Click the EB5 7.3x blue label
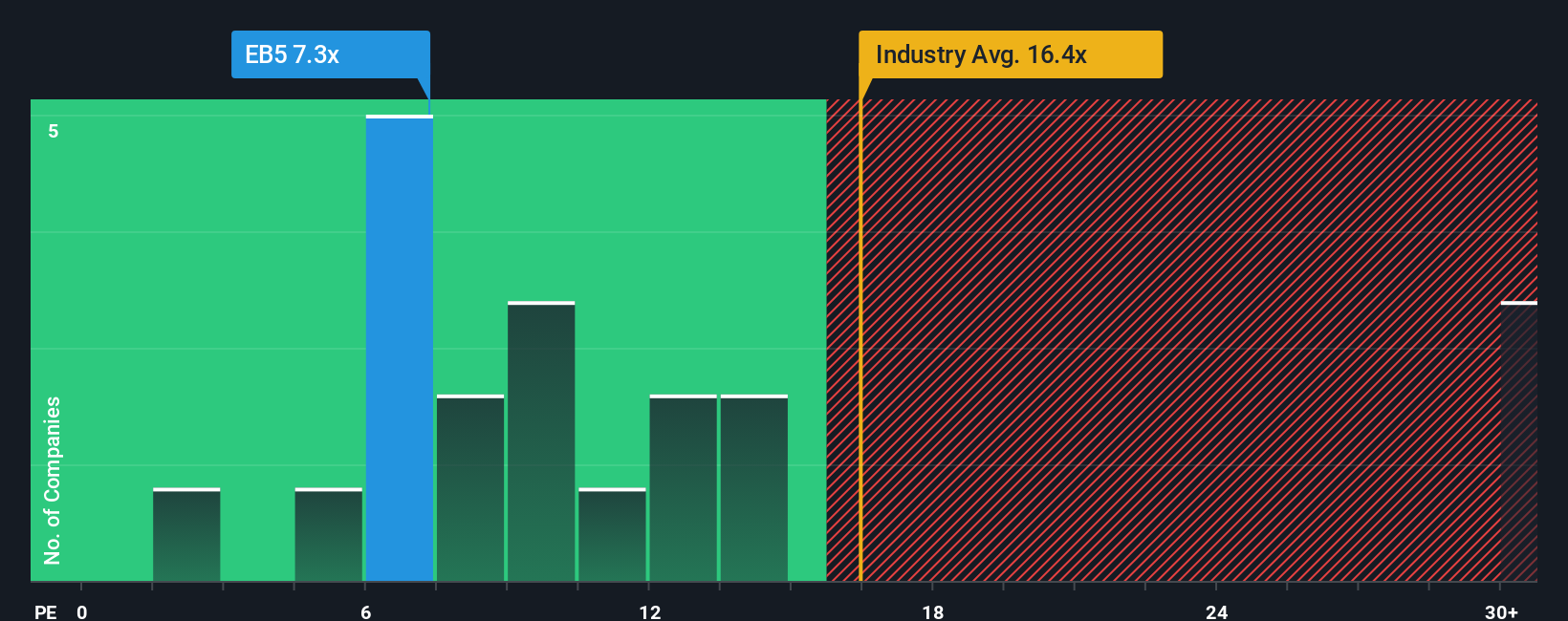This screenshot has height=621, width=1568. [x=330, y=54]
